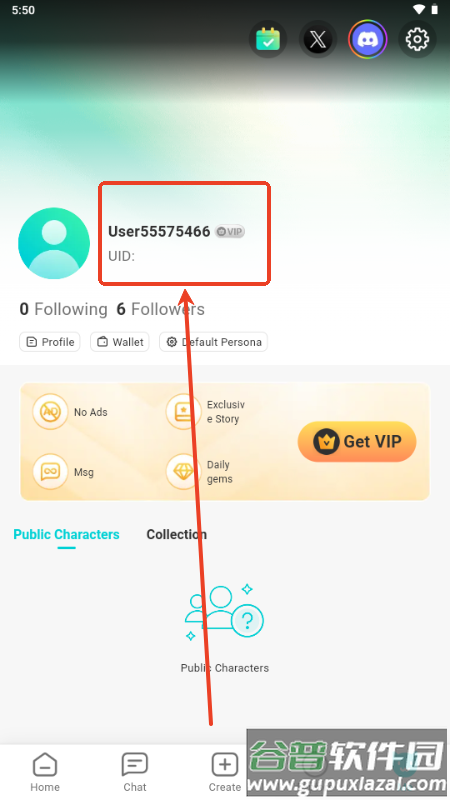450x800 pixels.
Task: Open the Wallet button
Action: point(120,342)
